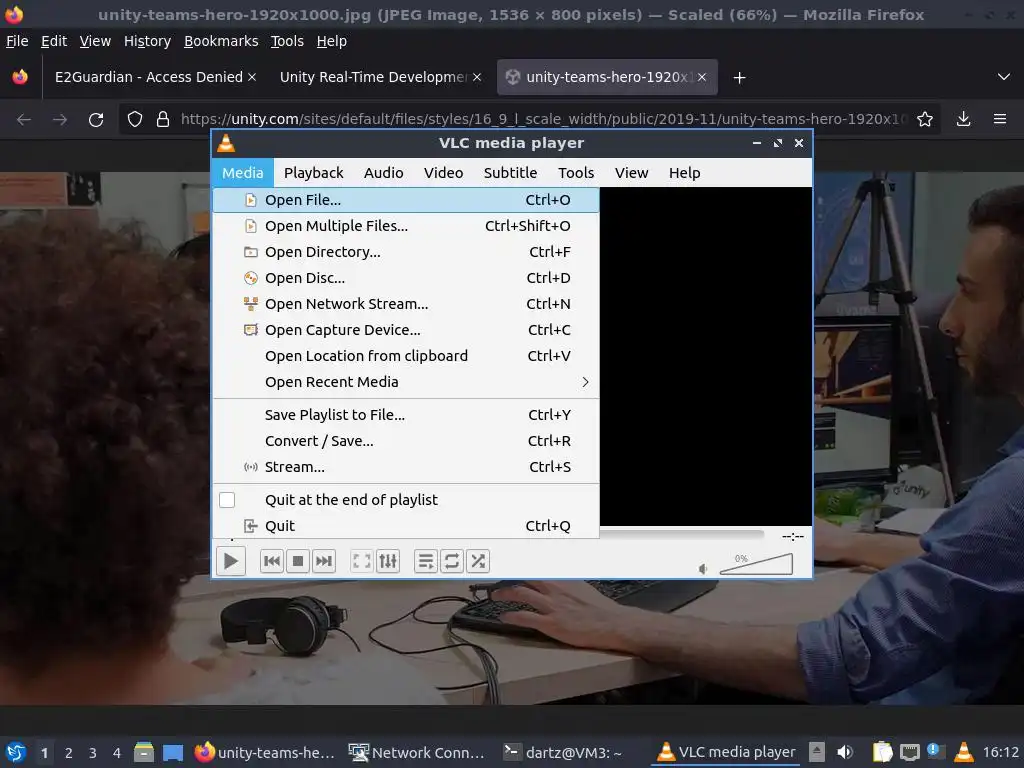Bookmark this page with star icon
1024x768 pixels.
[x=925, y=120]
